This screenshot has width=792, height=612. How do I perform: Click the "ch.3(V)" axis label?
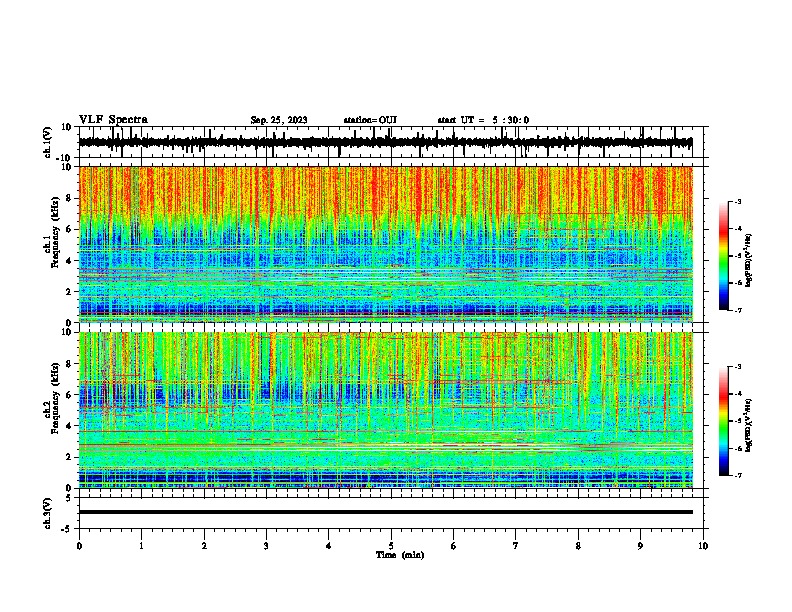(x=48, y=514)
